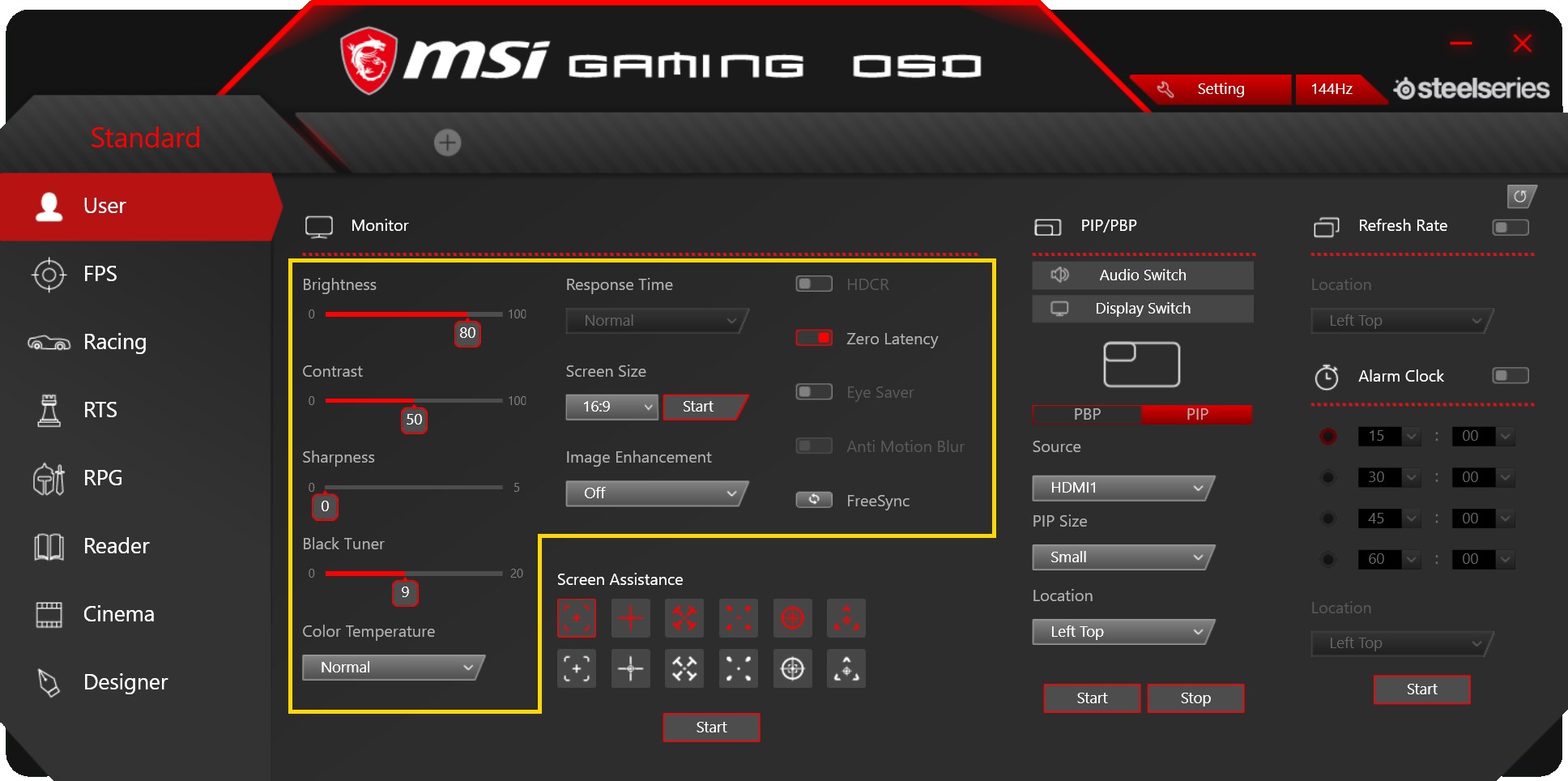
Task: Select the white dotted-corners crosshair icon
Action: tap(739, 668)
